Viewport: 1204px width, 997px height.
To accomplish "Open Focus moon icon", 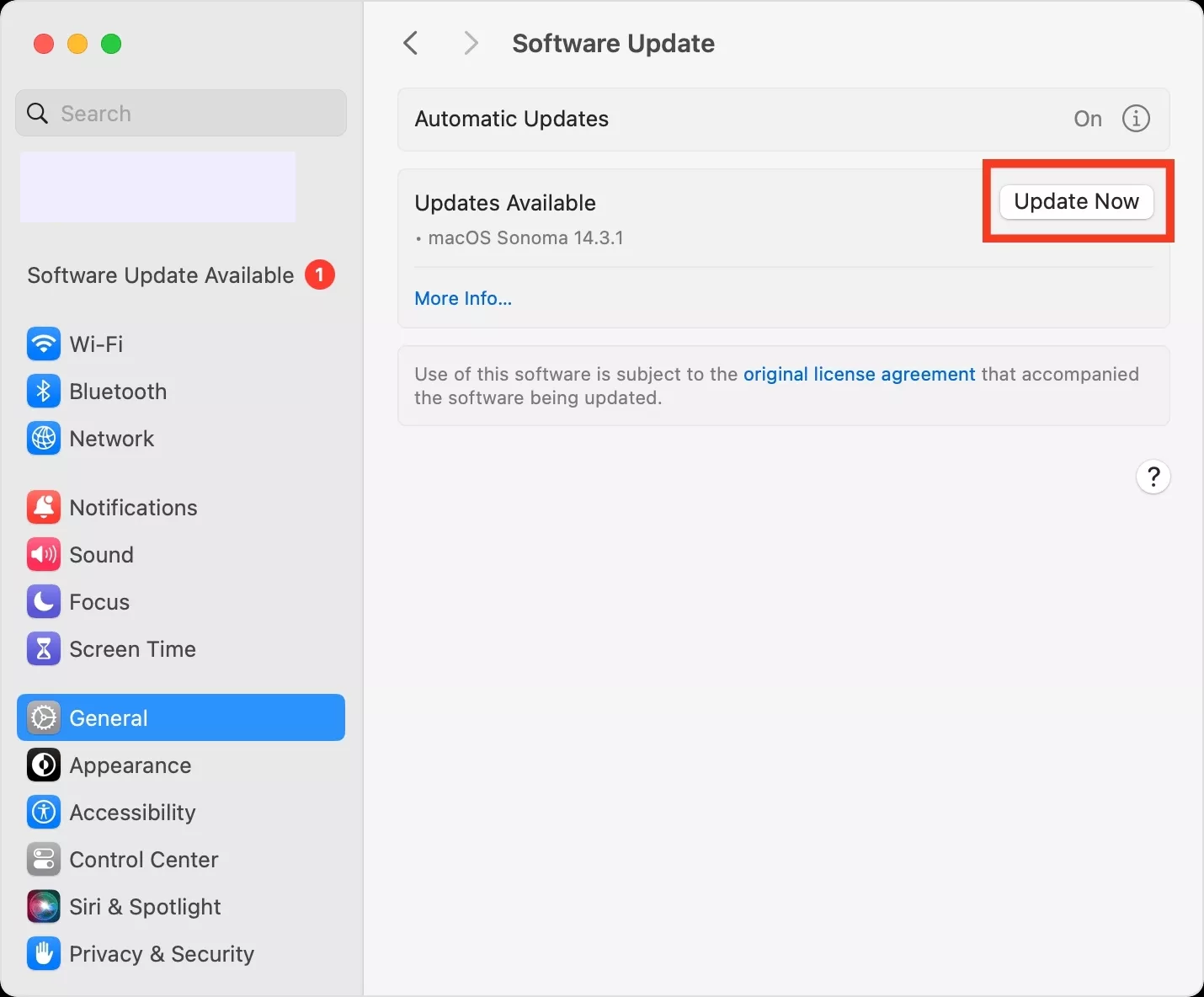I will tap(43, 602).
